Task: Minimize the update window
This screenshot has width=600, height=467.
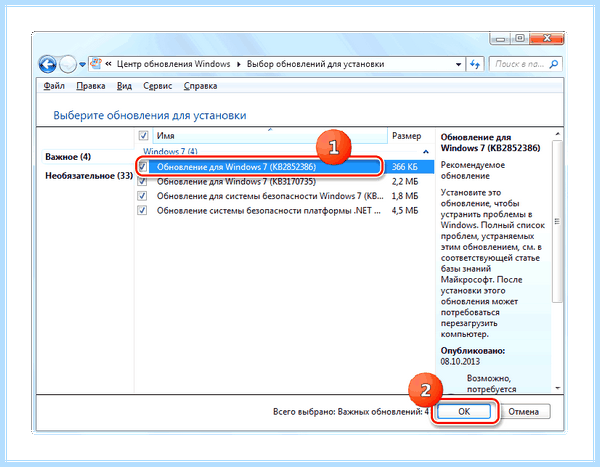Action: click(501, 38)
